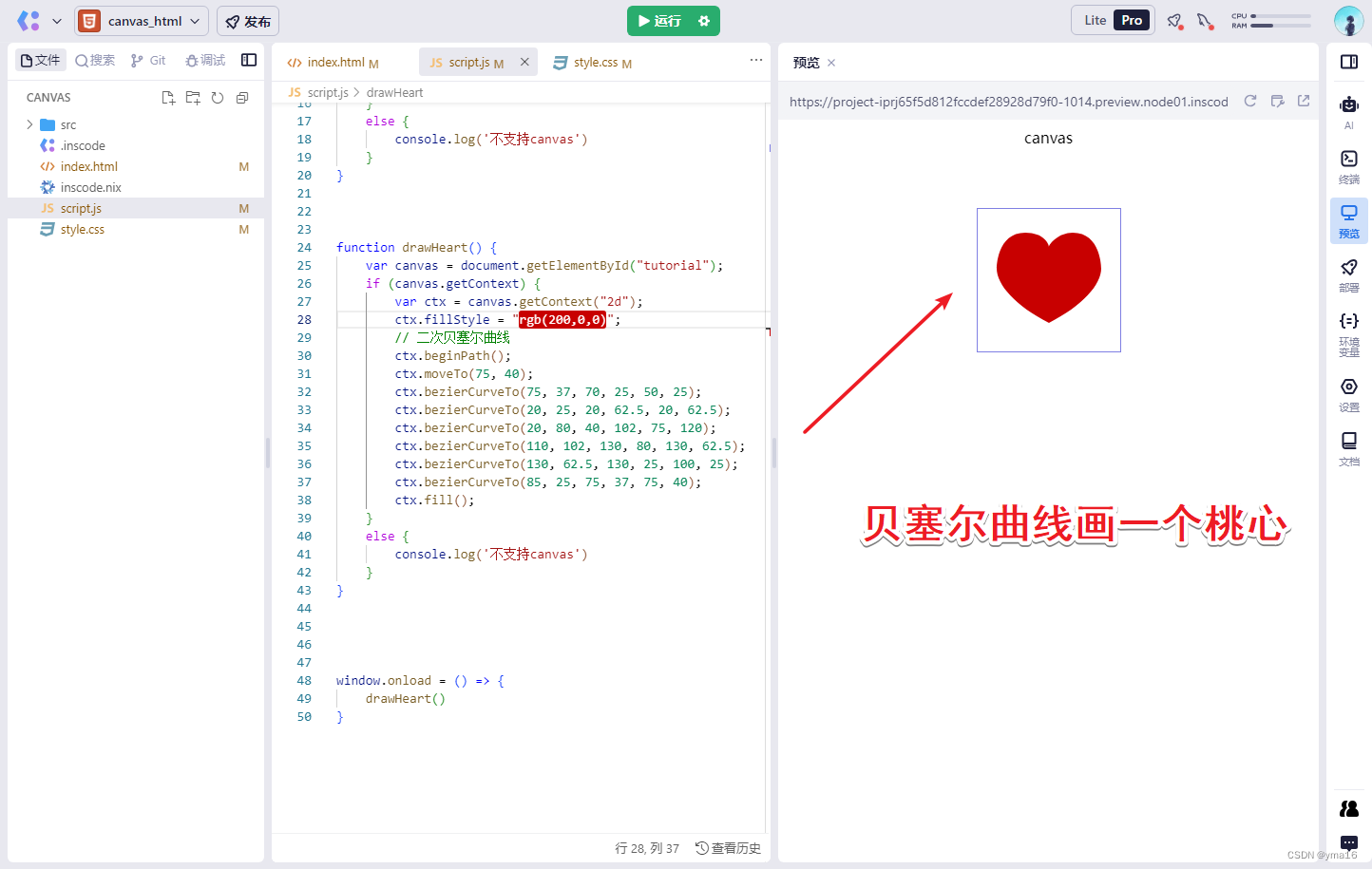This screenshot has height=869, width=1372.
Task: Open editor more options ellipsis
Action: tap(756, 60)
